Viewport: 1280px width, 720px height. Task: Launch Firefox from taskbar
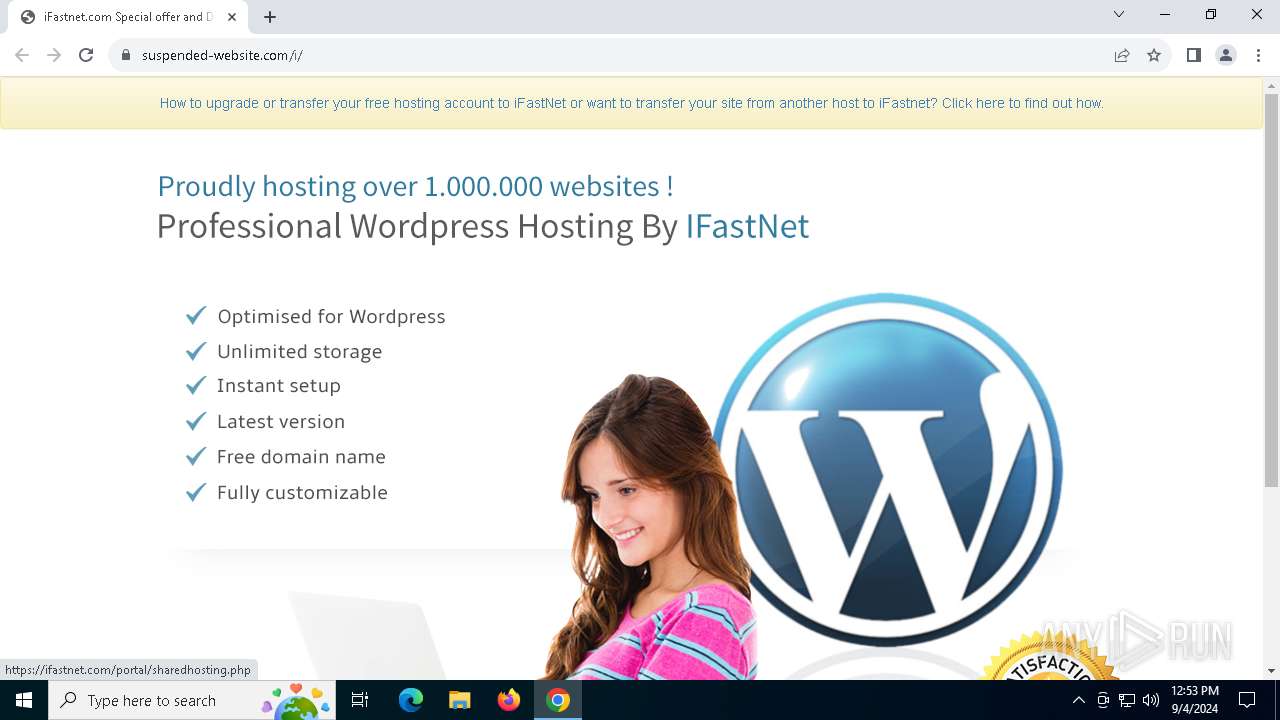click(x=509, y=700)
